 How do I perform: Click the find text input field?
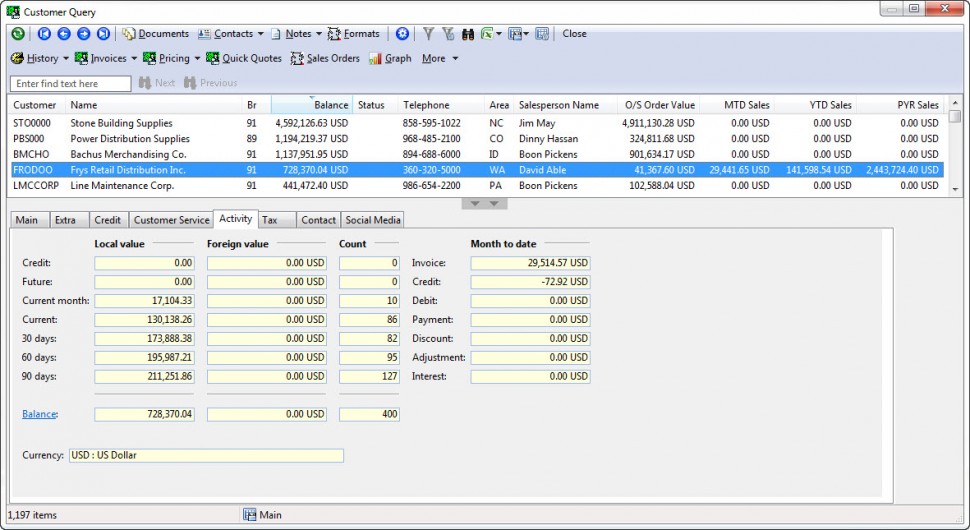tap(71, 83)
